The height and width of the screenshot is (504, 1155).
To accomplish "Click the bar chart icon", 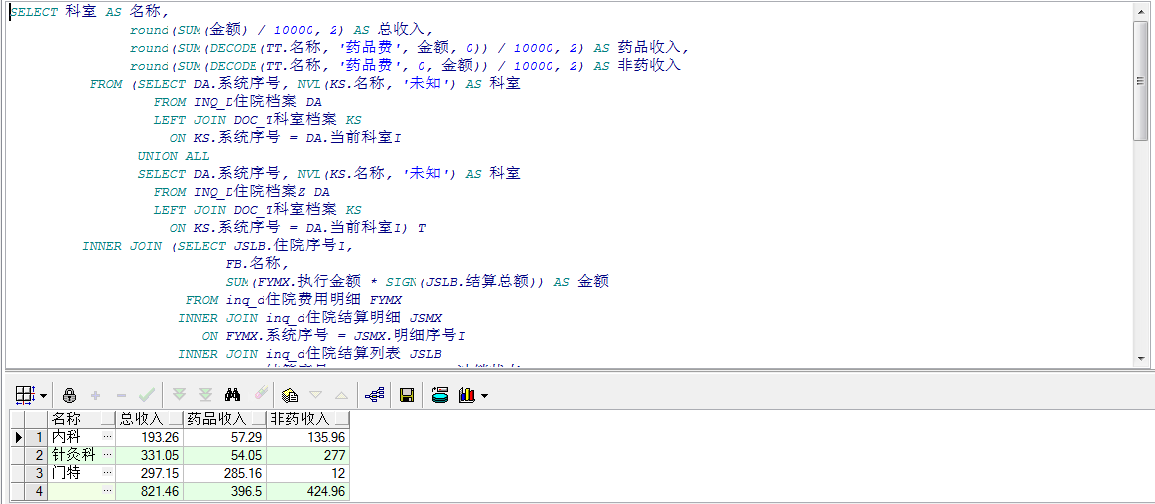I will pos(466,395).
